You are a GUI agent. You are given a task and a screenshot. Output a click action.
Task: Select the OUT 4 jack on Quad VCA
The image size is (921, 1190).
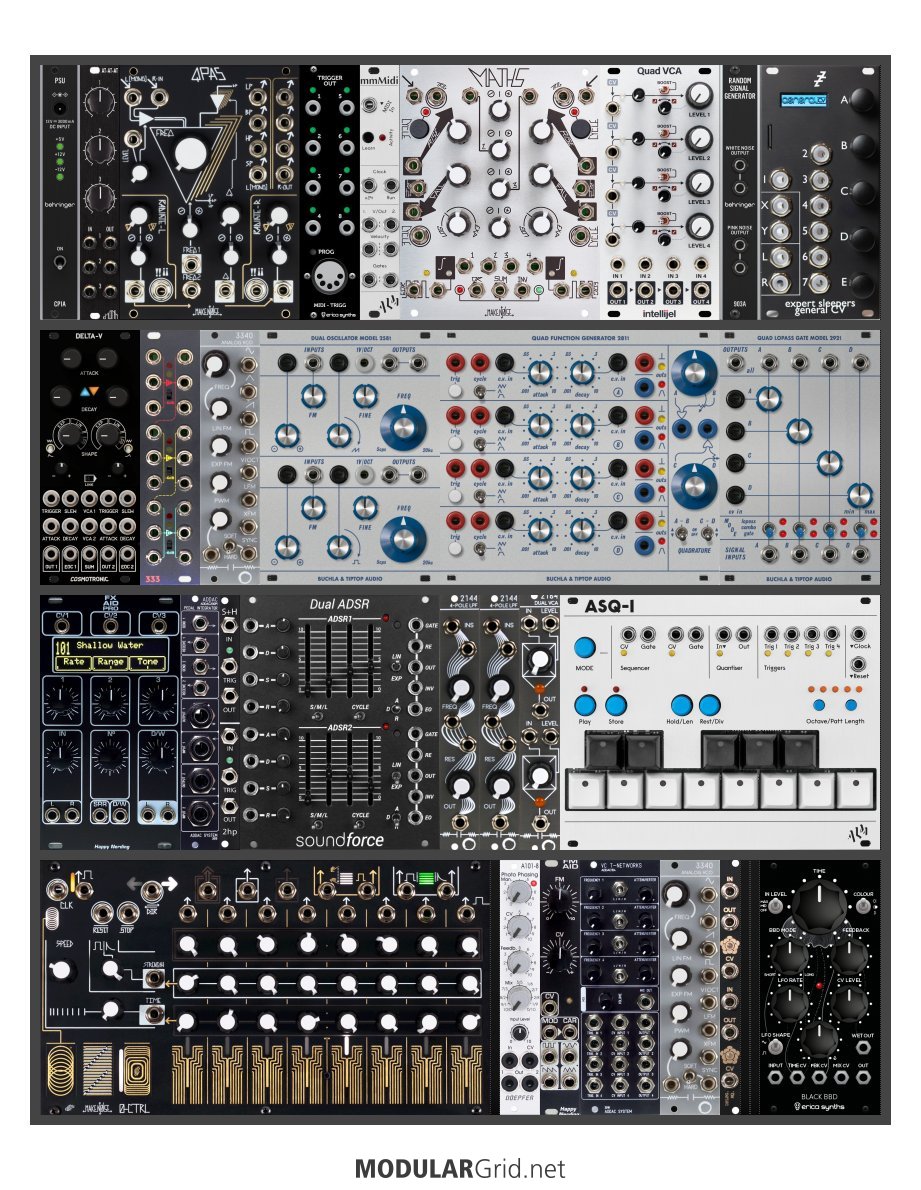700,289
